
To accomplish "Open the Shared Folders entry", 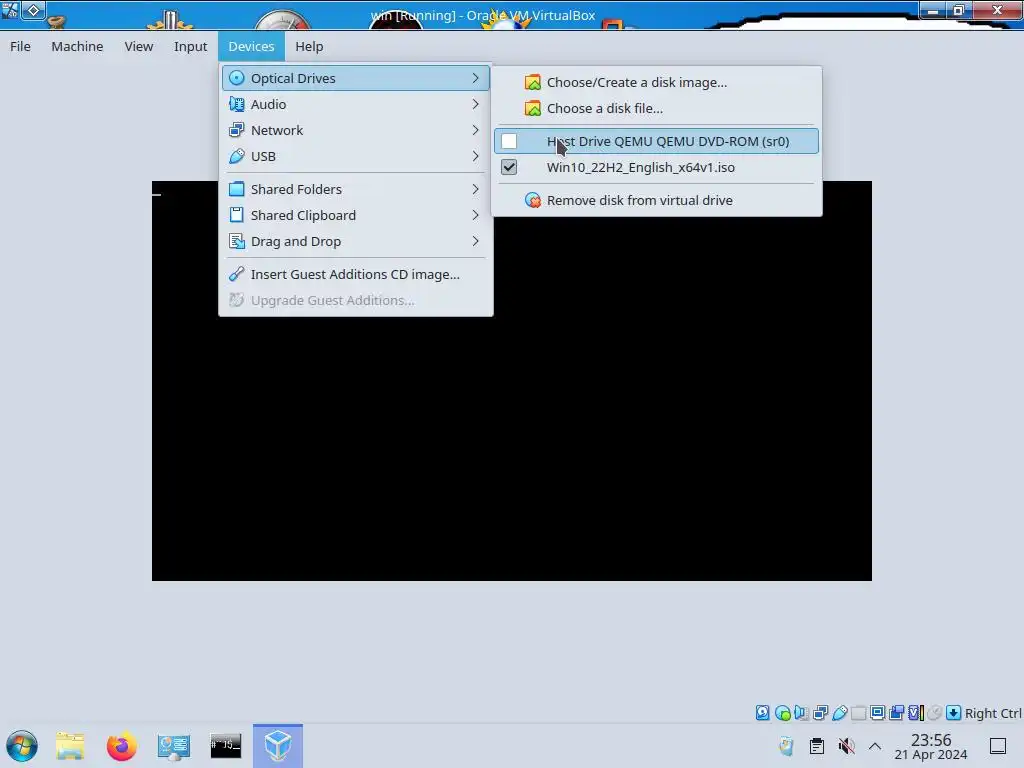I will click(x=355, y=189).
